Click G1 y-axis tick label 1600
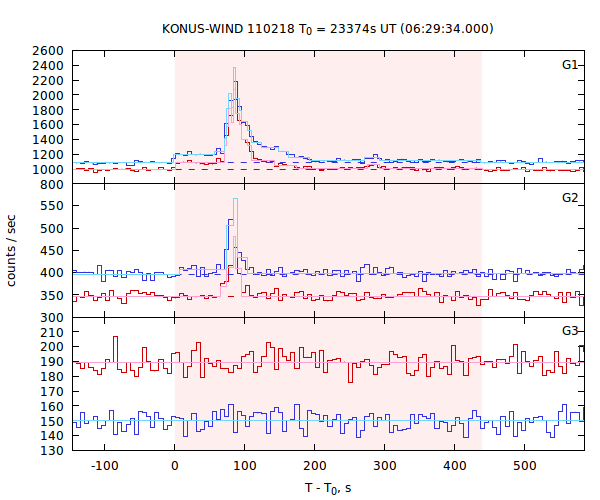The image size is (600, 500). 48,125
